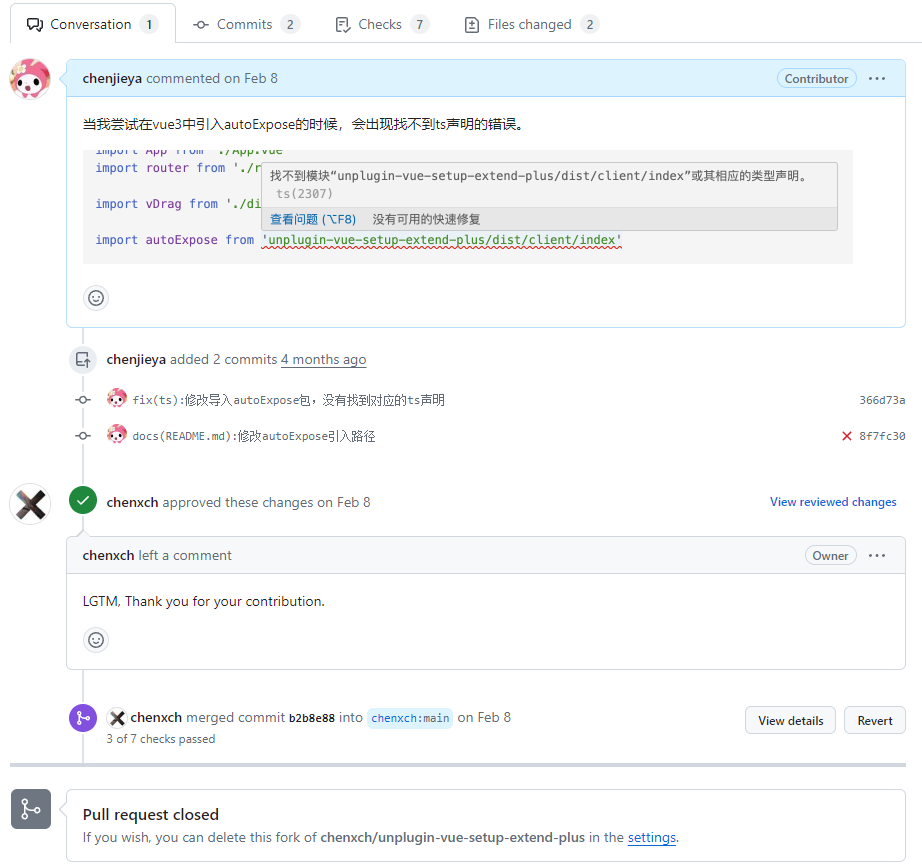Viewport: 922px width, 864px height.
Task: Click the View details button
Action: 790,720
